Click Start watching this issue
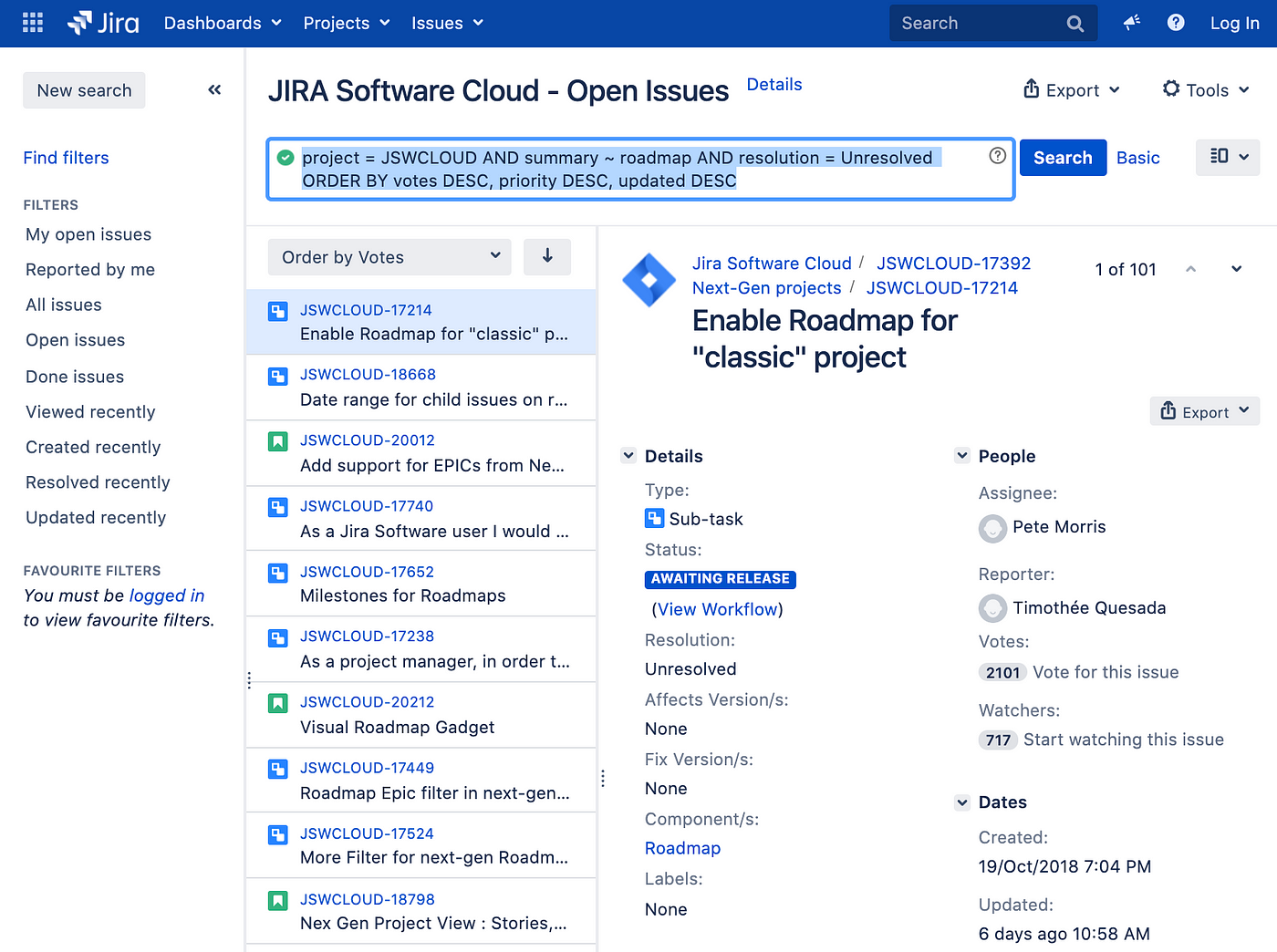This screenshot has width=1277, height=952. [1124, 740]
